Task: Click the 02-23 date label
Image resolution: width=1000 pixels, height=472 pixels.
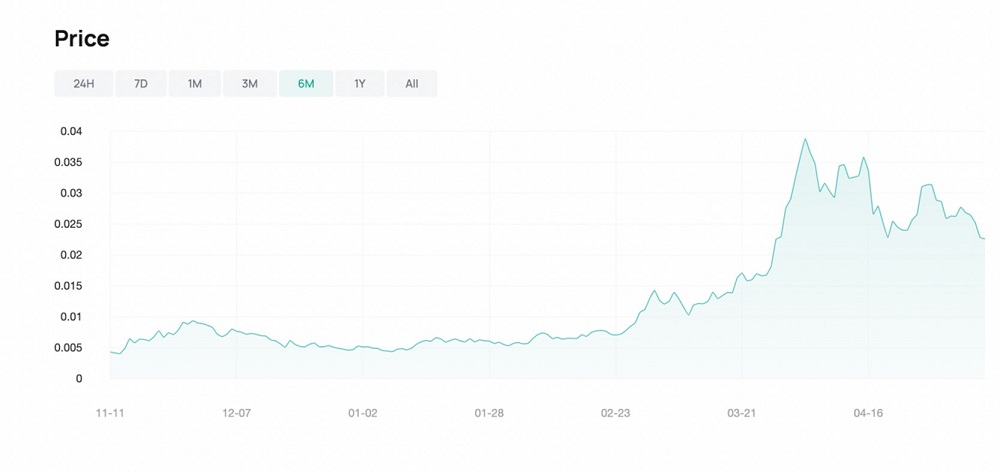Action: point(615,412)
